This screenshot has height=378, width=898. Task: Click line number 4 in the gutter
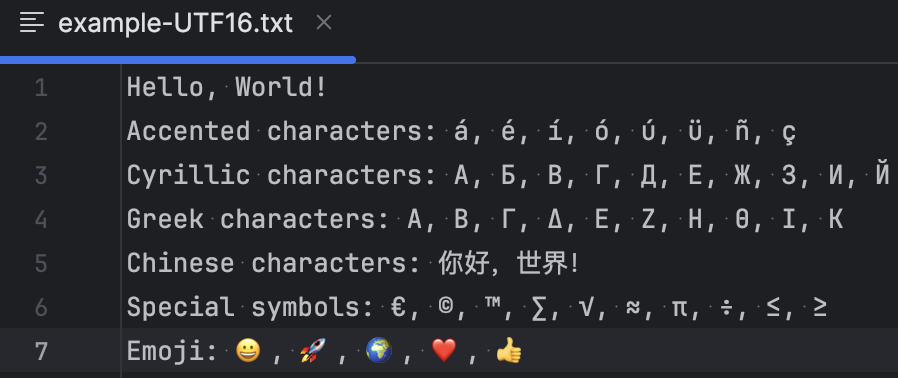(x=41, y=220)
